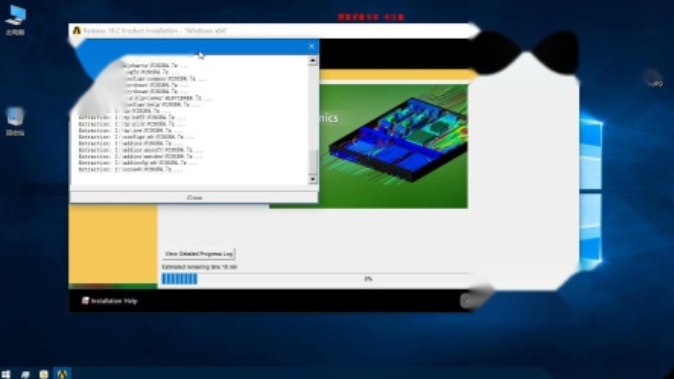Click the 5% progress percentage label
Screen dimensions: 674x379
pyautogui.click(x=368, y=279)
